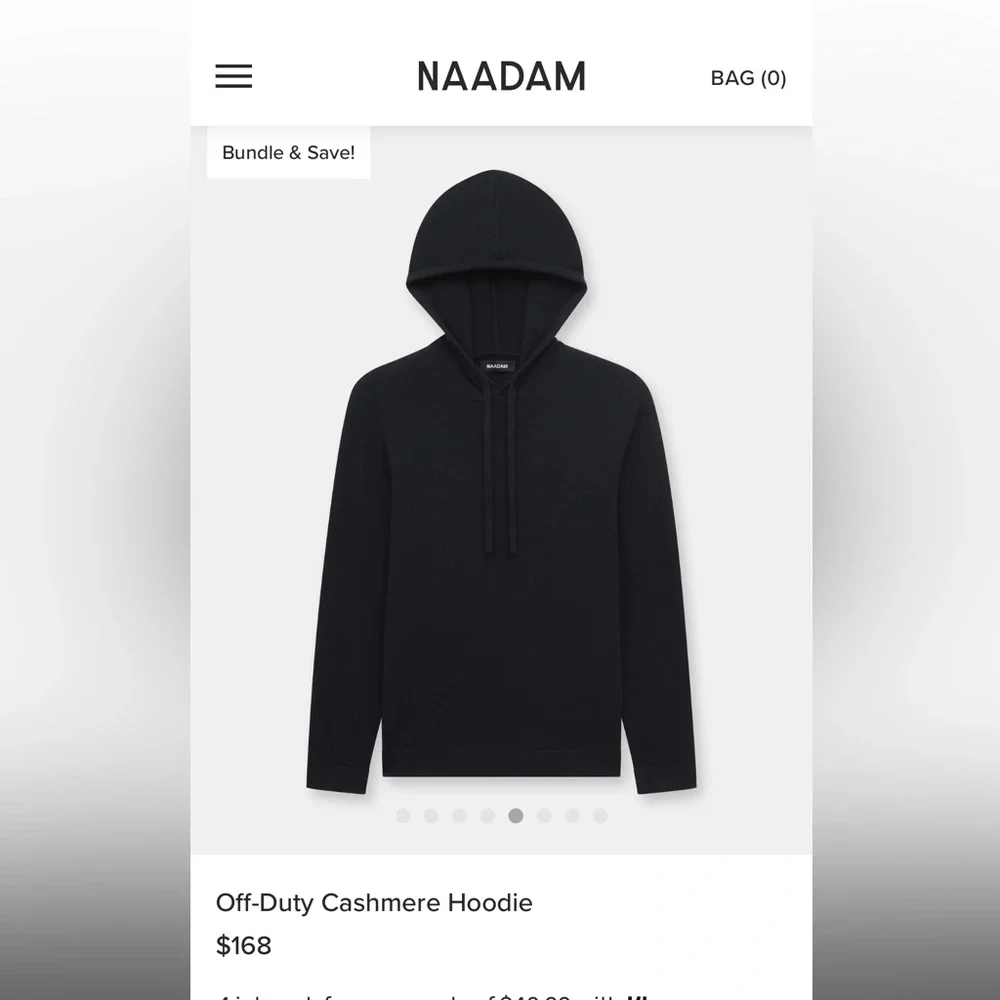The height and width of the screenshot is (1000, 1000).
Task: Open the interest-free installments info line
Action: [434, 996]
